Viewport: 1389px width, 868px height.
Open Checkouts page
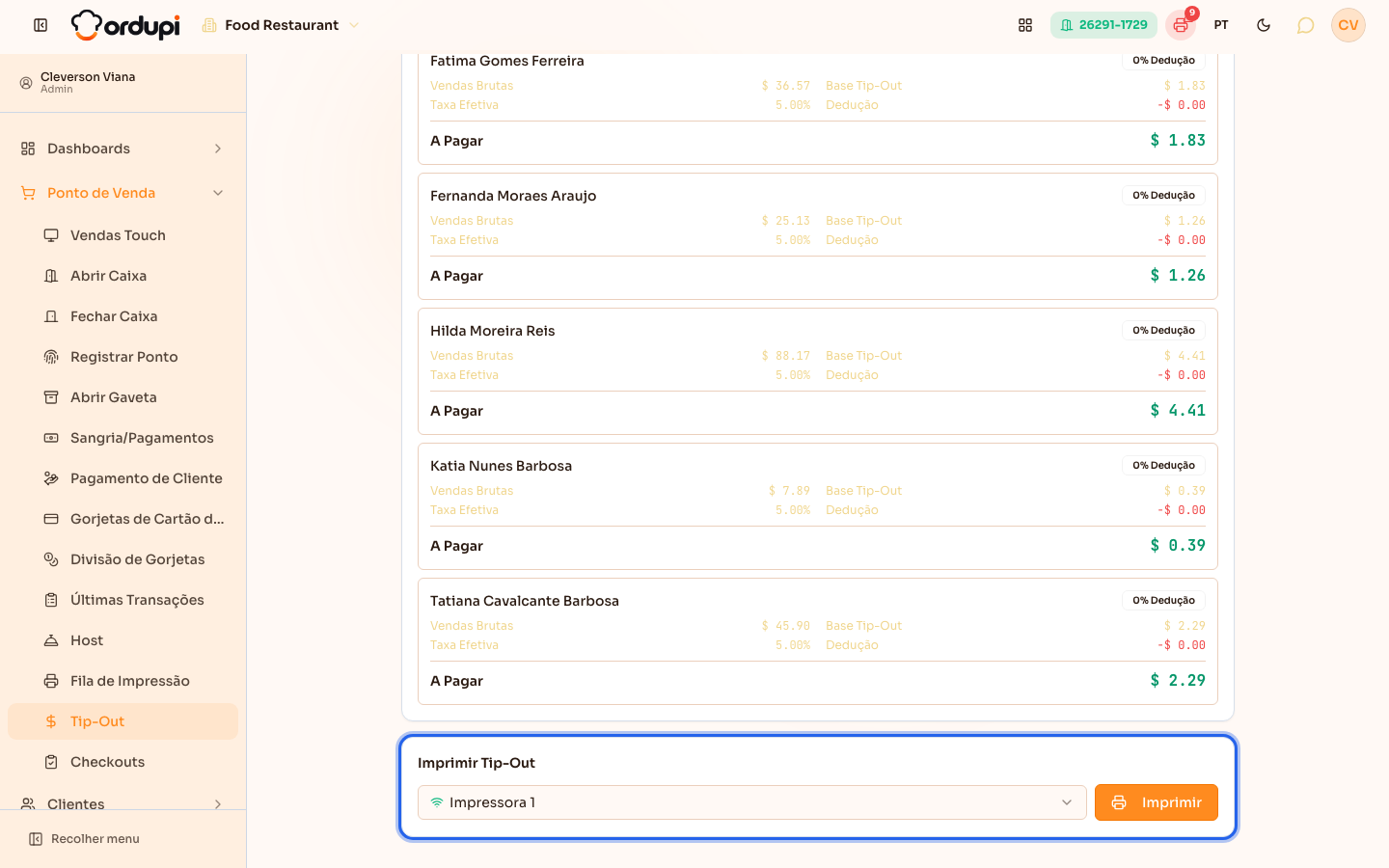[x=123, y=762]
